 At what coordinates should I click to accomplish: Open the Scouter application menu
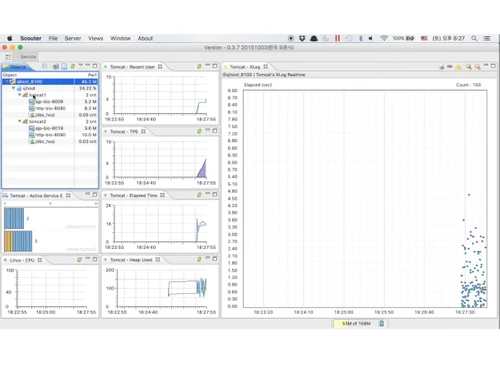click(x=31, y=38)
